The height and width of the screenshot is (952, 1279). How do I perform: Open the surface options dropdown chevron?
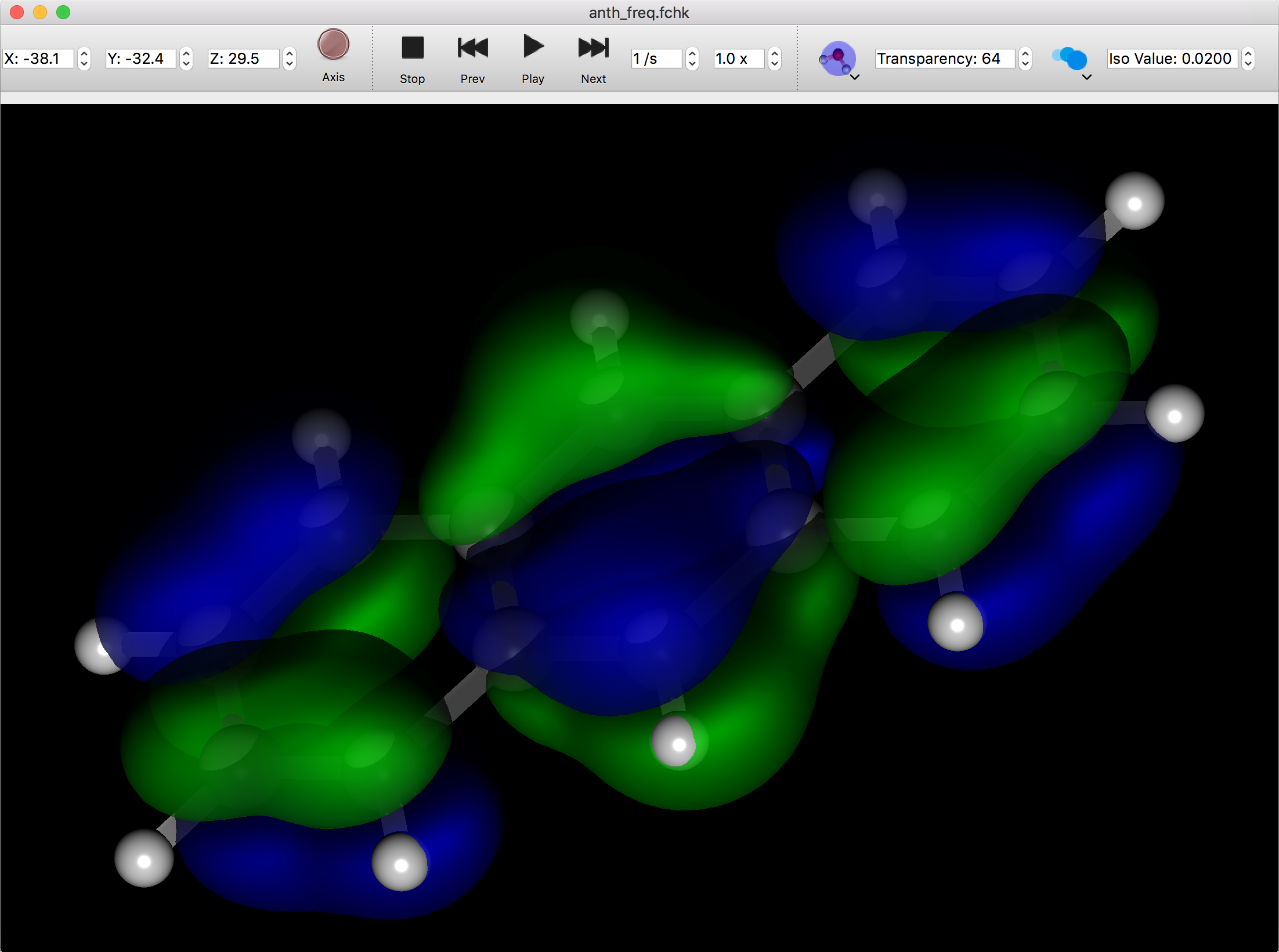(x=1087, y=77)
